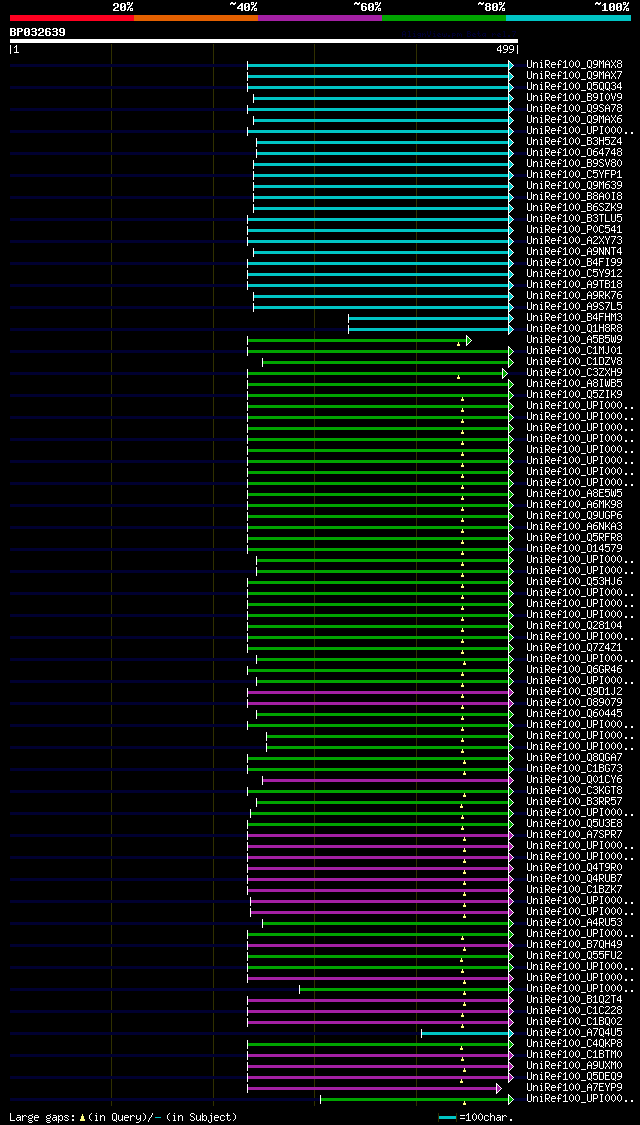Select the UniRef100_Q5DEQ9 label
This screenshot has width=640, height=1125.
[x=574, y=1077]
